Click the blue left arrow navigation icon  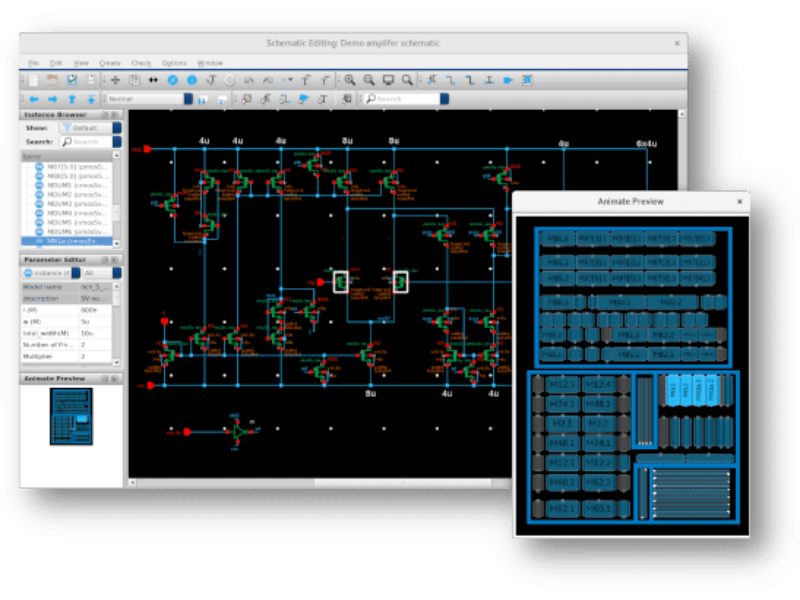pyautogui.click(x=33, y=99)
